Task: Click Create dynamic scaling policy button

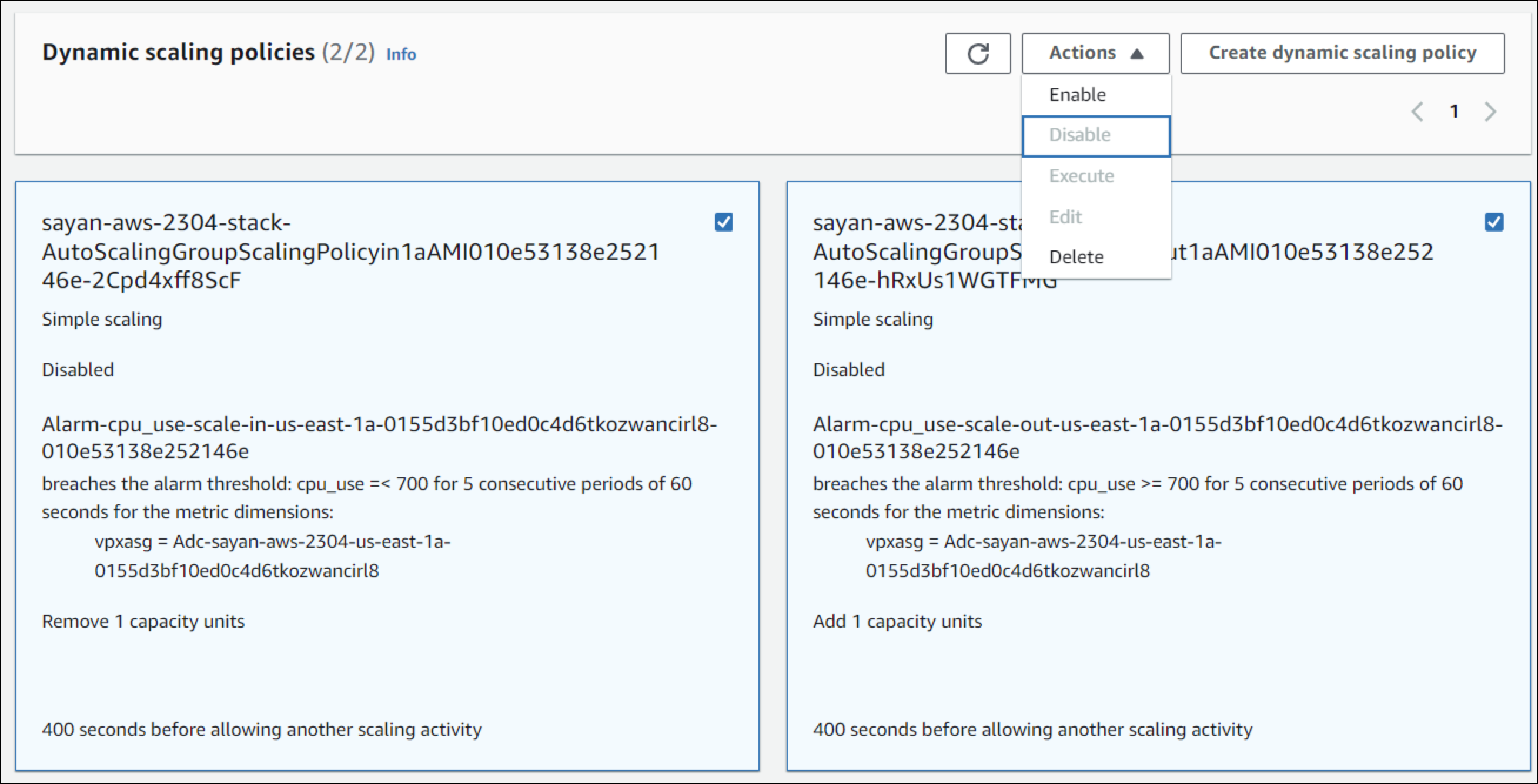Action: pos(1342,53)
